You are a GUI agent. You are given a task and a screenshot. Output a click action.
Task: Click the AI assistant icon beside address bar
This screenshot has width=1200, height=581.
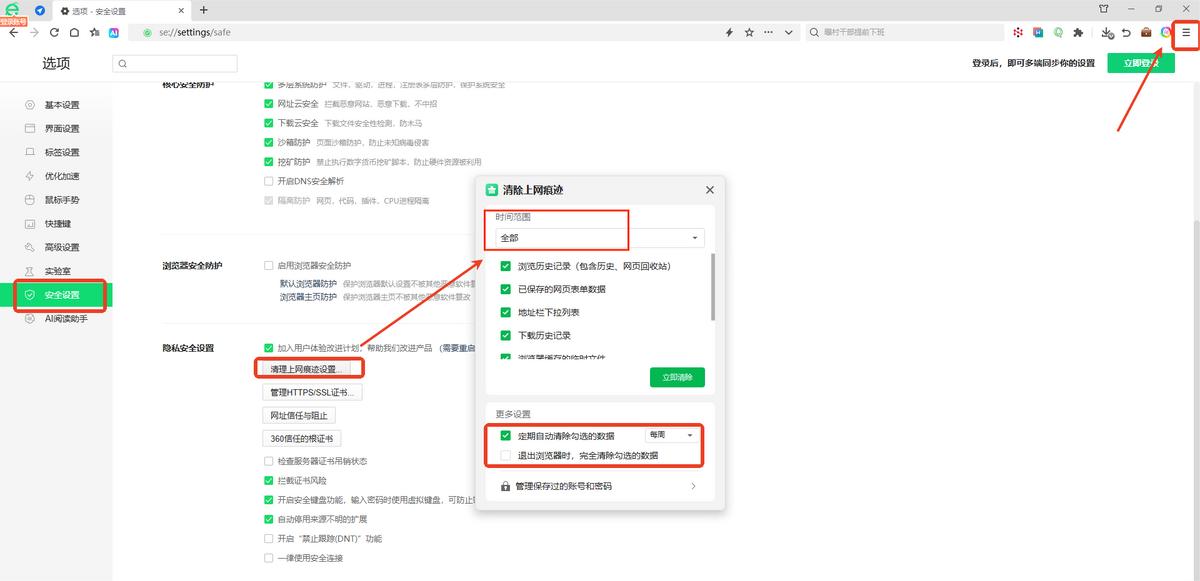pyautogui.click(x=114, y=32)
